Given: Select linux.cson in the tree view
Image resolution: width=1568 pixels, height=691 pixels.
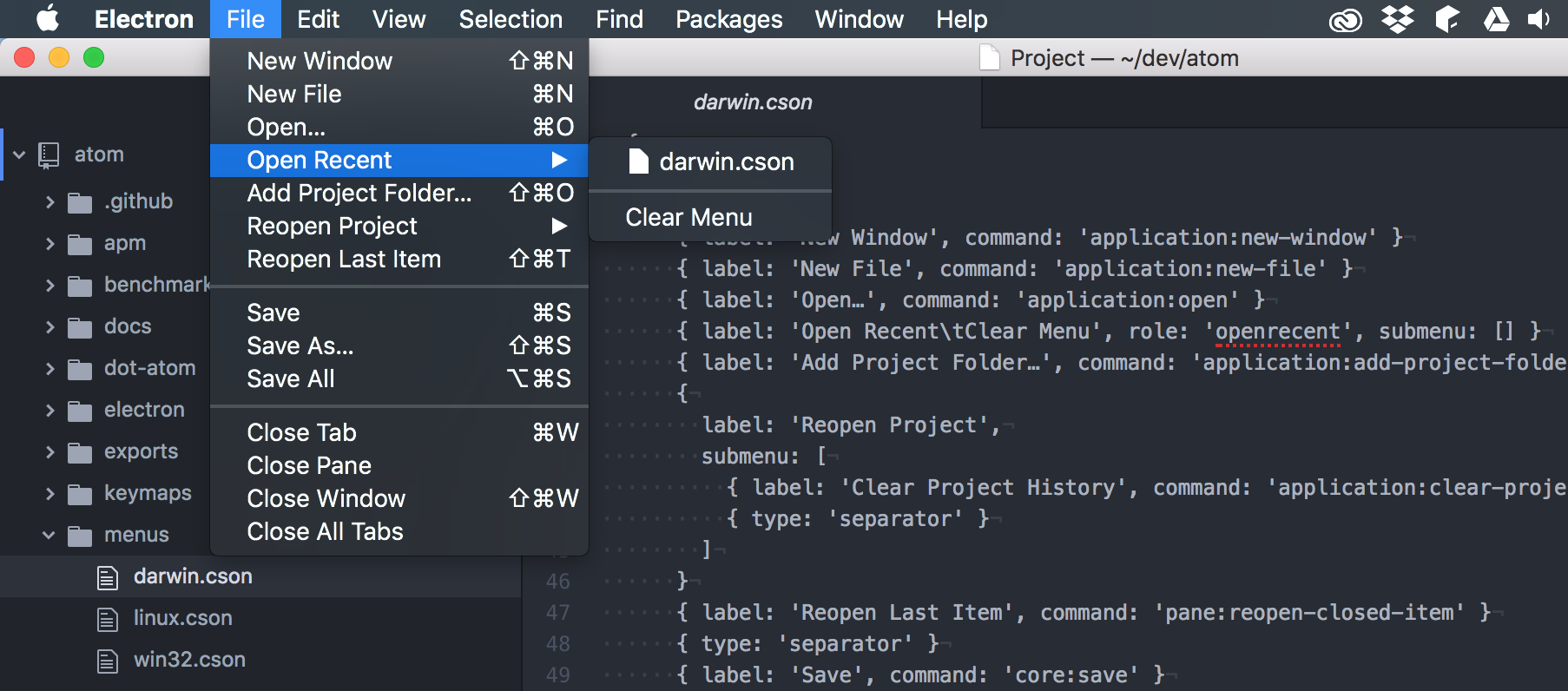Looking at the screenshot, I should coord(260,618).
